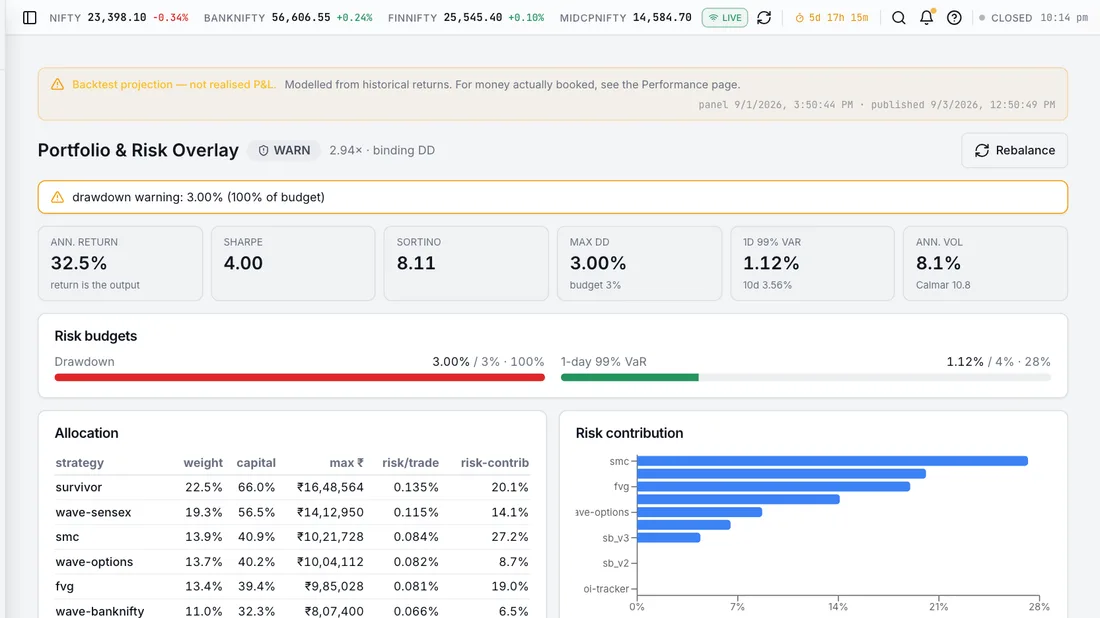This screenshot has height=618, width=1100.
Task: Click the 1D 99% VaR card
Action: (x=812, y=263)
